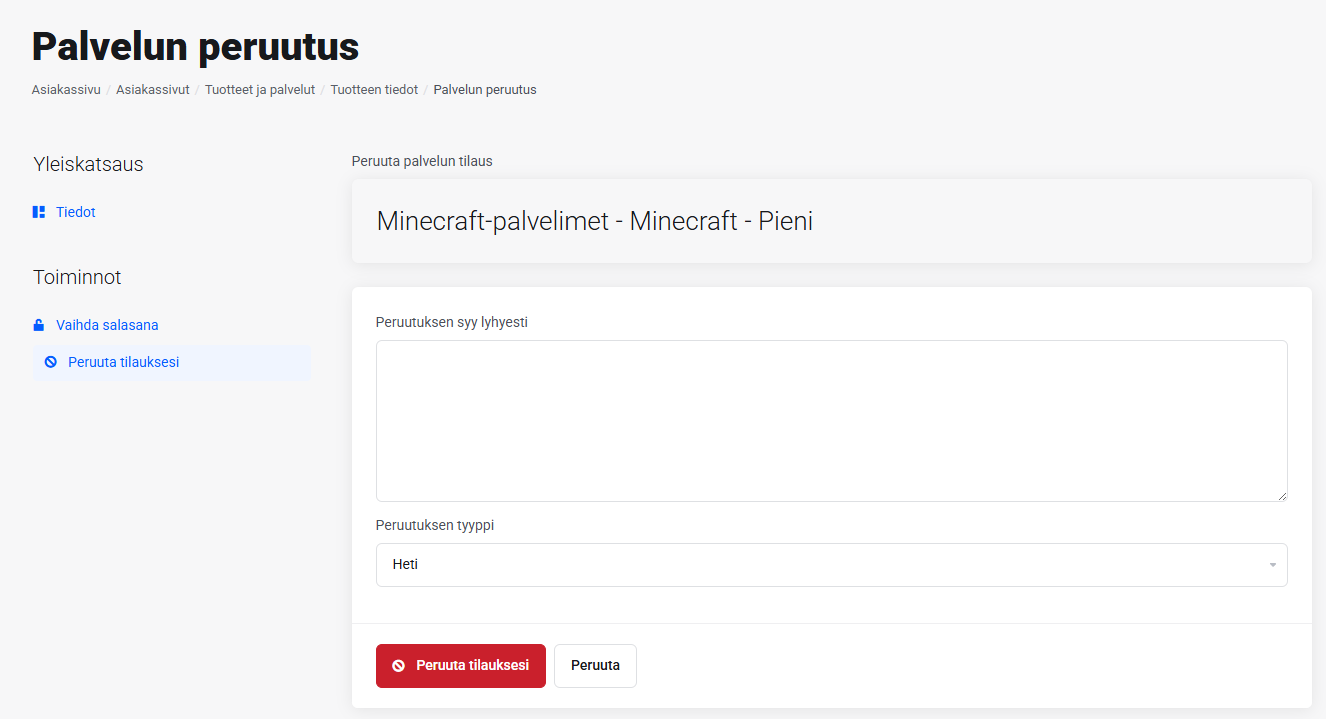
Task: Click the ban icon in the sidebar
Action: coord(51,362)
